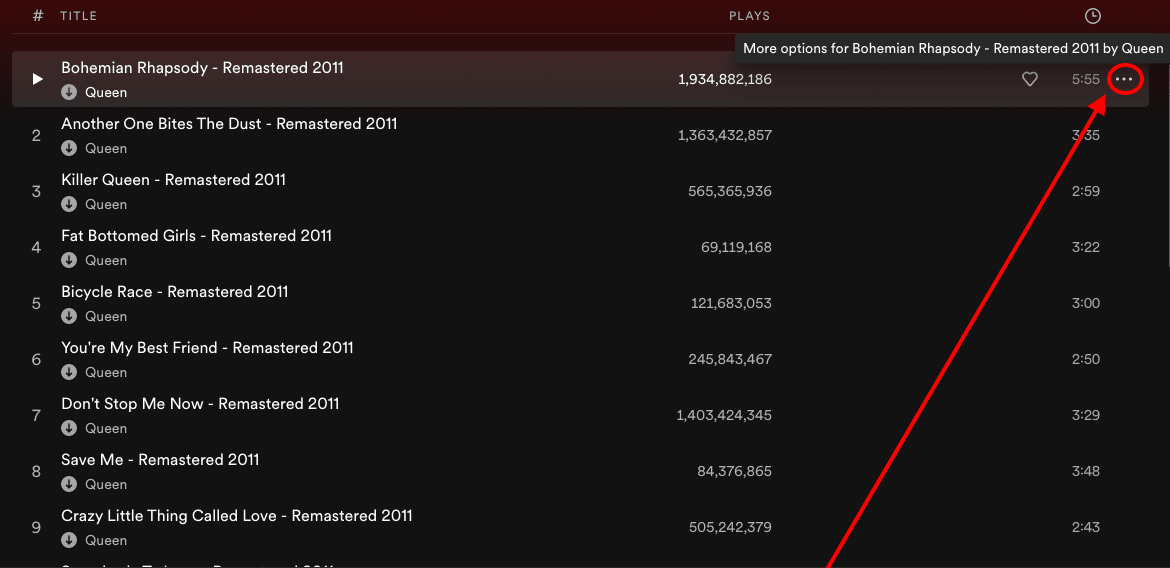Click the downloaded icon under Crazy Little Thing Called Love
The width and height of the screenshot is (1170, 568).
[69, 540]
